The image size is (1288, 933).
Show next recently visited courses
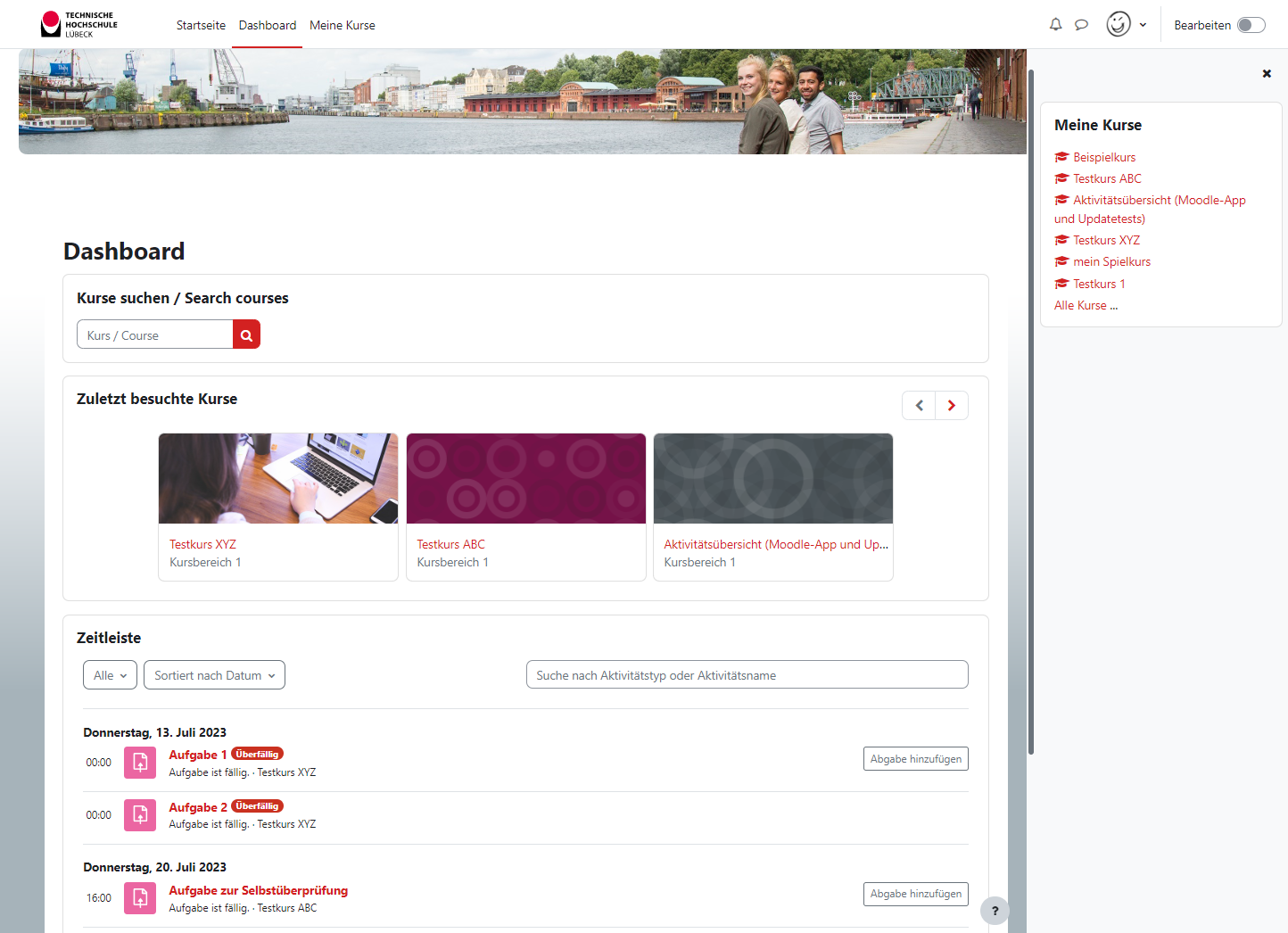(952, 405)
